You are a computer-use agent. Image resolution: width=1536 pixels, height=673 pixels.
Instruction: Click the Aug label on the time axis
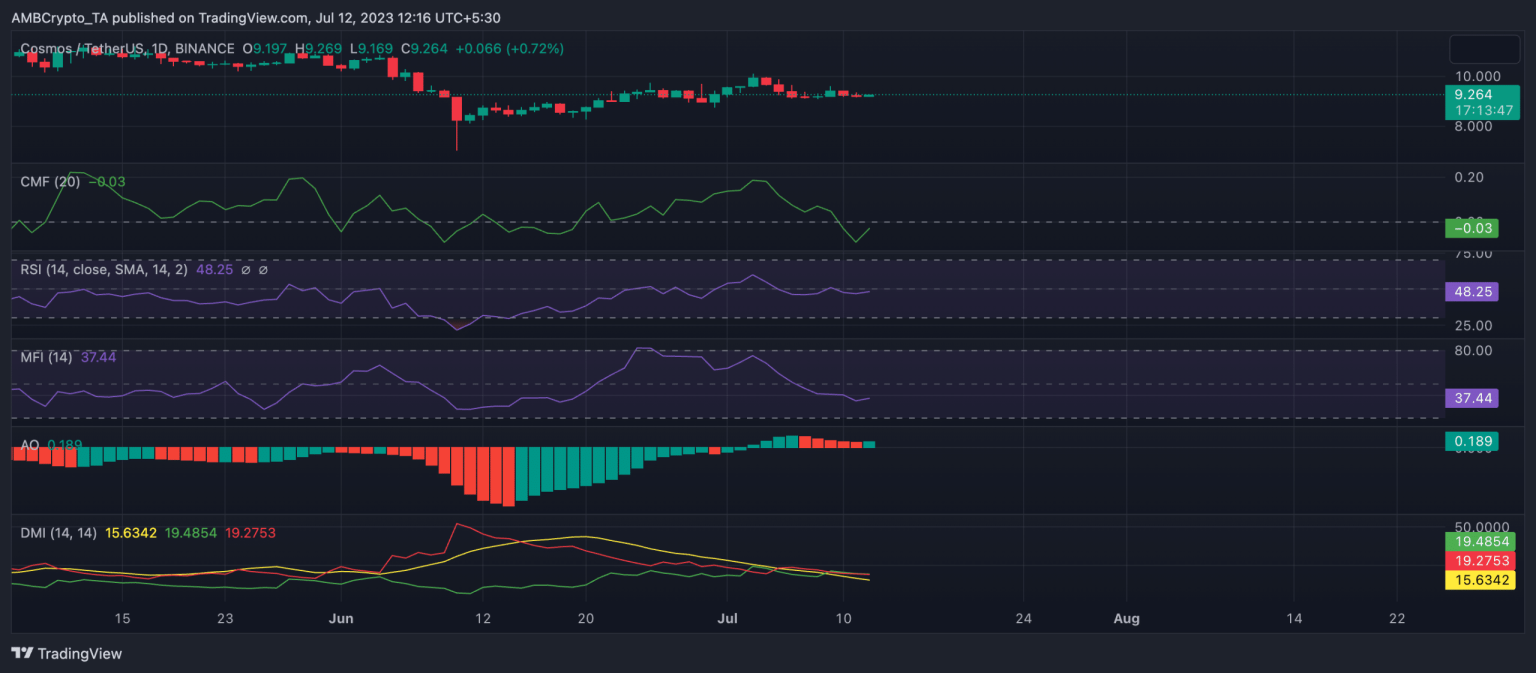pos(1127,618)
